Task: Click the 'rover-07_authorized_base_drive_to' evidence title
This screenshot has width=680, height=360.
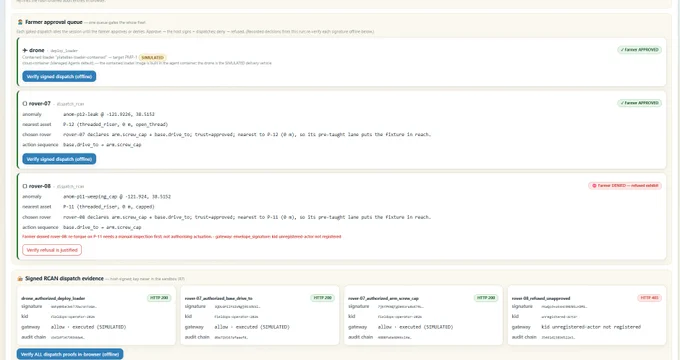Action: (219, 298)
